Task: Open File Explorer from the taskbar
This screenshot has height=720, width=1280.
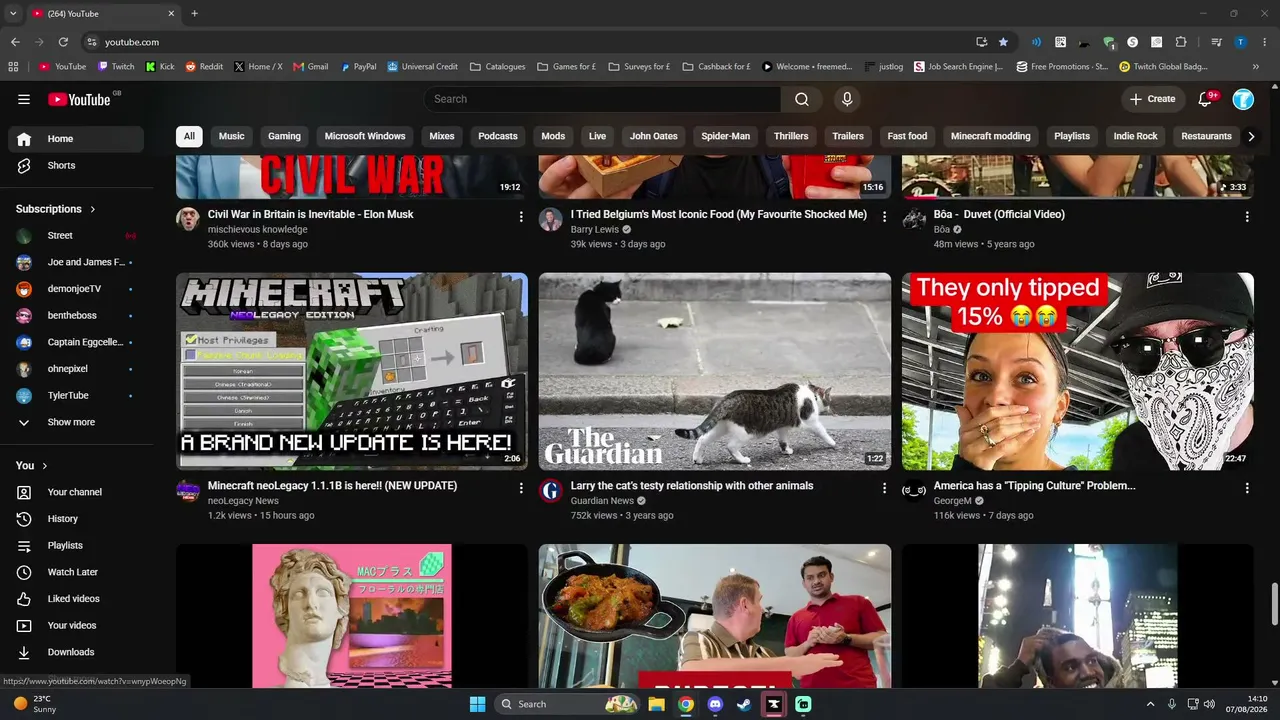Action: [656, 704]
